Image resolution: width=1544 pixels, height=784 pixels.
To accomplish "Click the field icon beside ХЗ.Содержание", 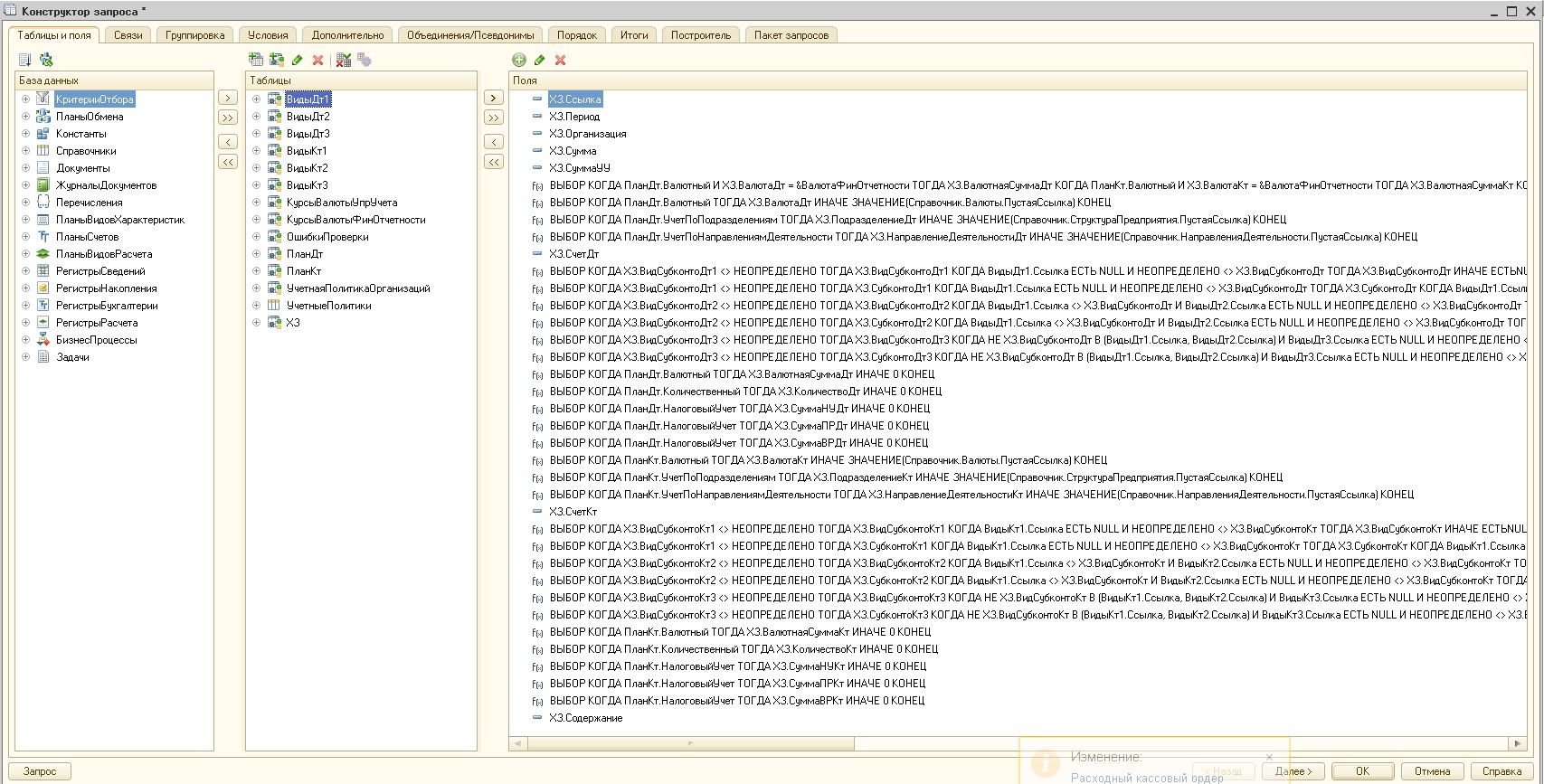I will [537, 717].
